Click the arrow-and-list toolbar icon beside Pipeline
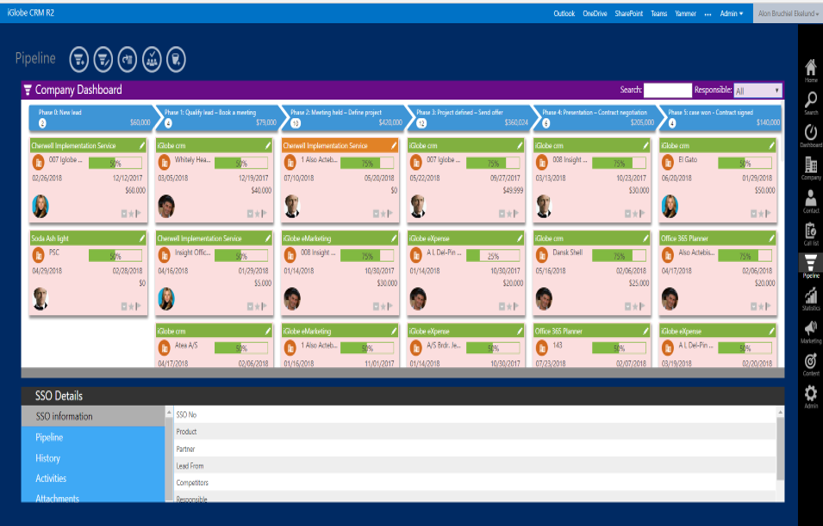The height and width of the screenshot is (526, 823). coord(128,59)
